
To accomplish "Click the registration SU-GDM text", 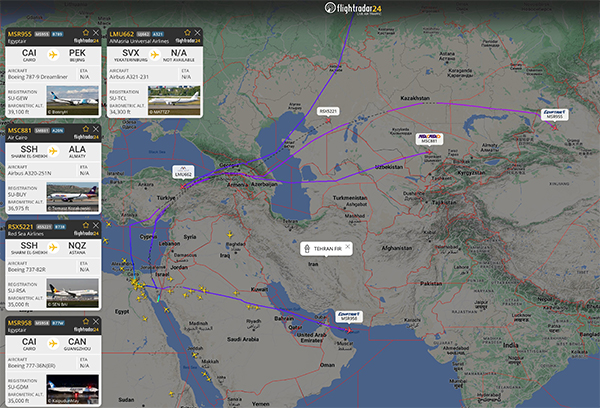I will 18,387.
